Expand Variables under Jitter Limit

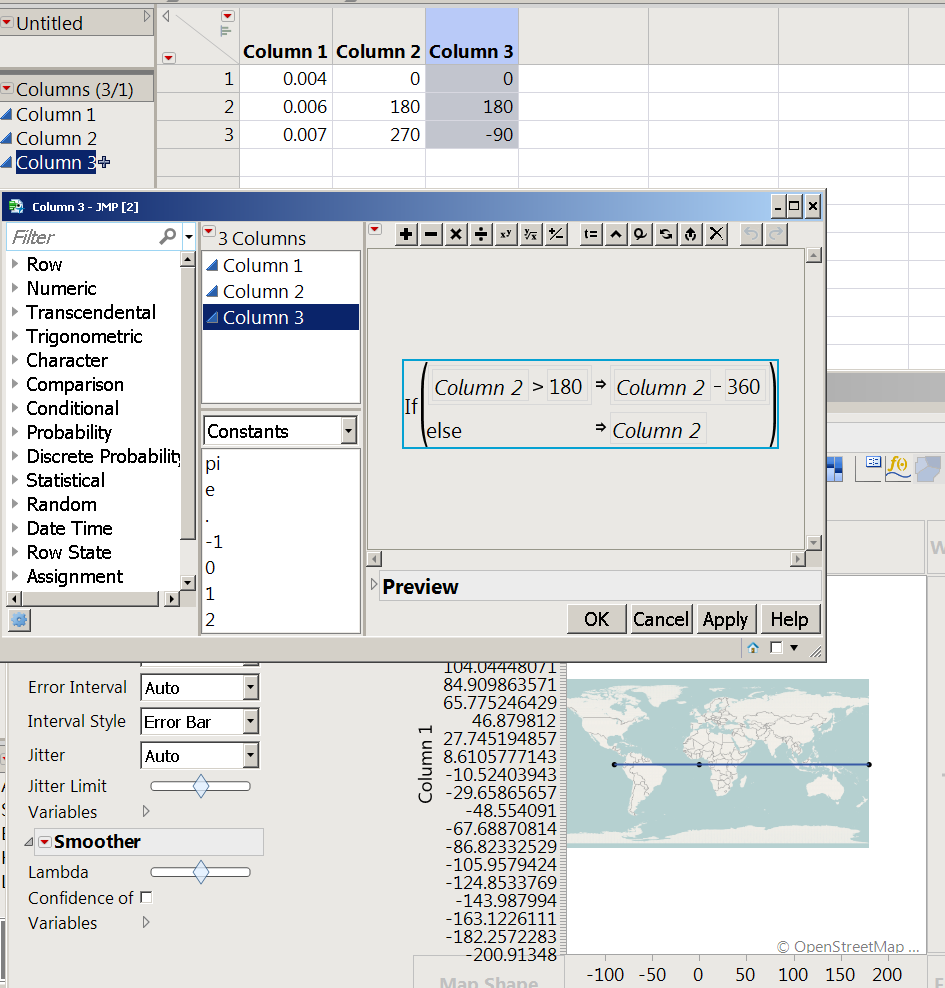click(x=146, y=811)
